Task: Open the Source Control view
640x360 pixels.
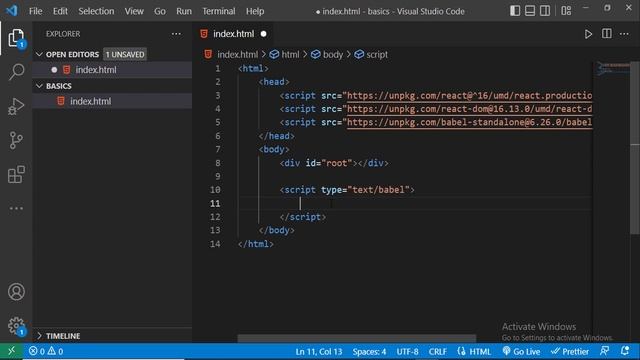Action: [x=16, y=140]
